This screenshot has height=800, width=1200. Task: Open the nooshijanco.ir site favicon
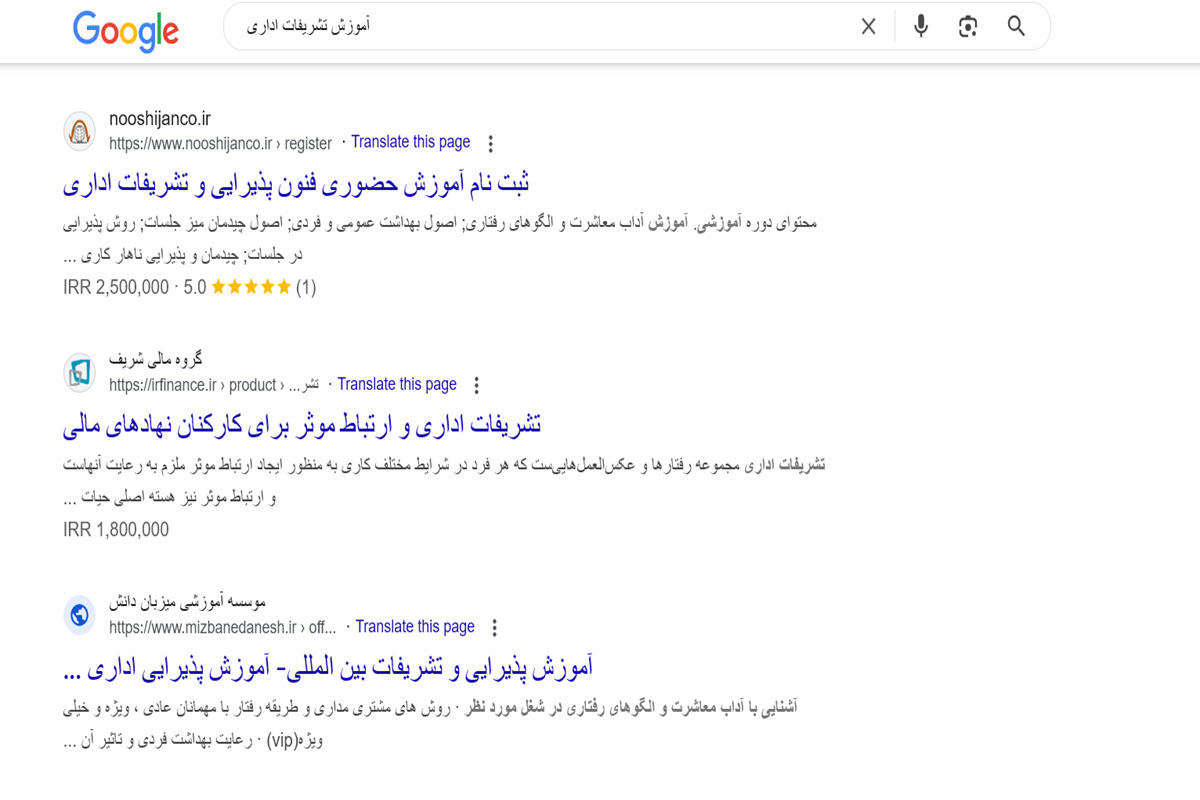[x=79, y=131]
